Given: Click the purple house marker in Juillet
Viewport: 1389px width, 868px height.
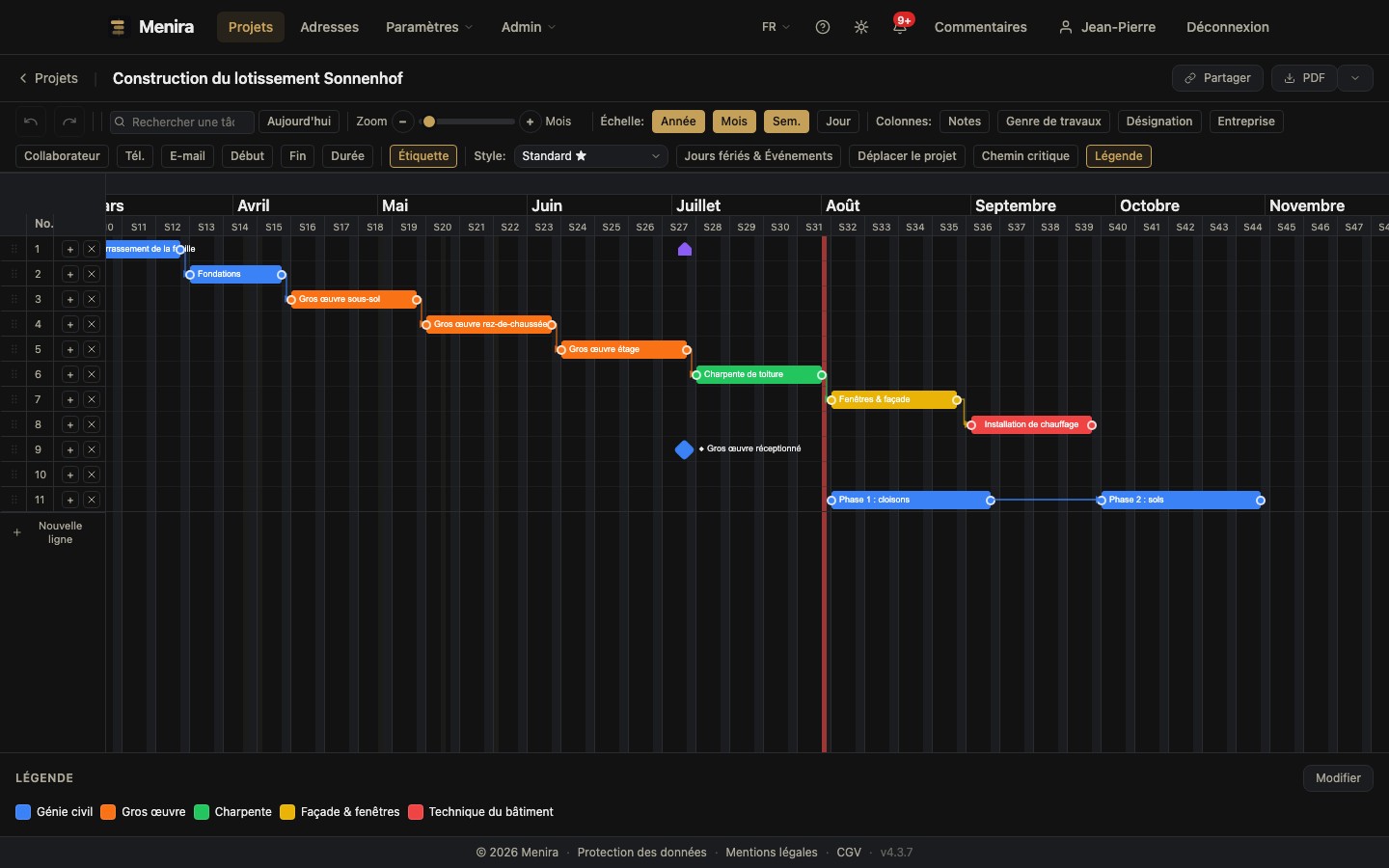Looking at the screenshot, I should coord(685,249).
